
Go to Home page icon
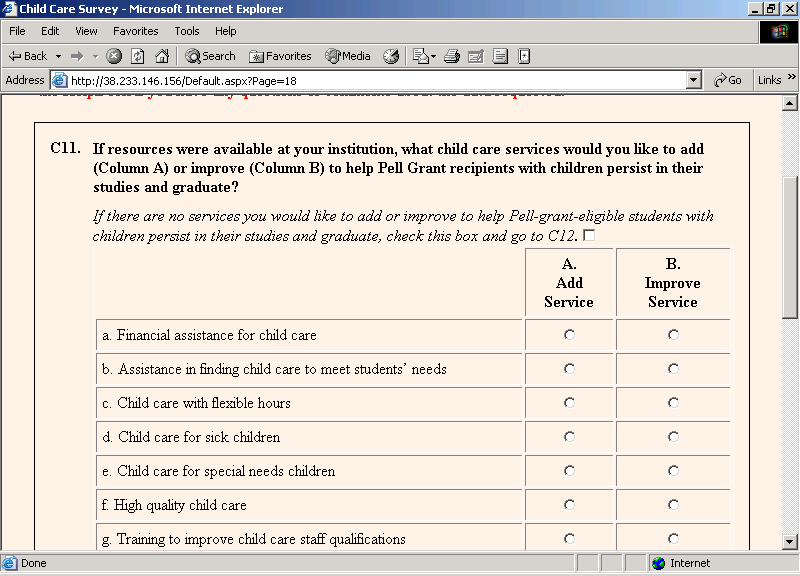click(162, 56)
